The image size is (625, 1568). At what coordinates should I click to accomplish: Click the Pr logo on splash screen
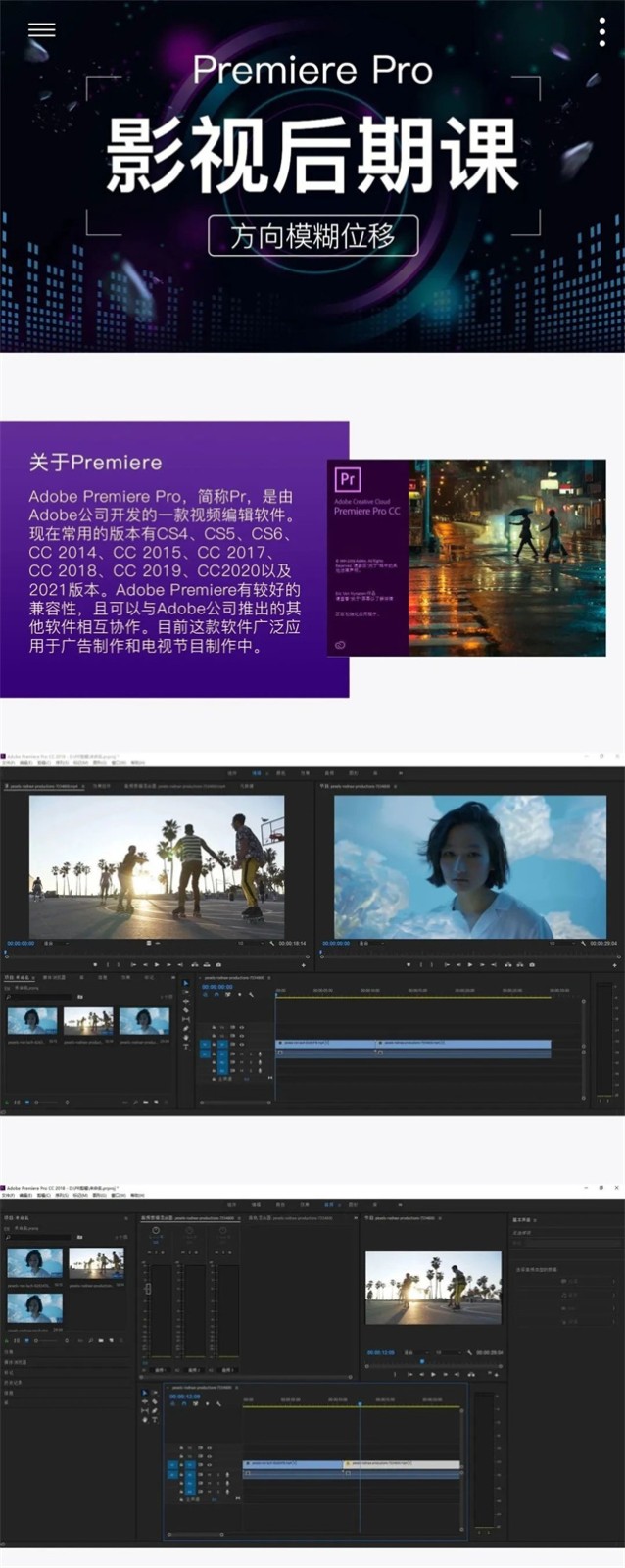(348, 479)
